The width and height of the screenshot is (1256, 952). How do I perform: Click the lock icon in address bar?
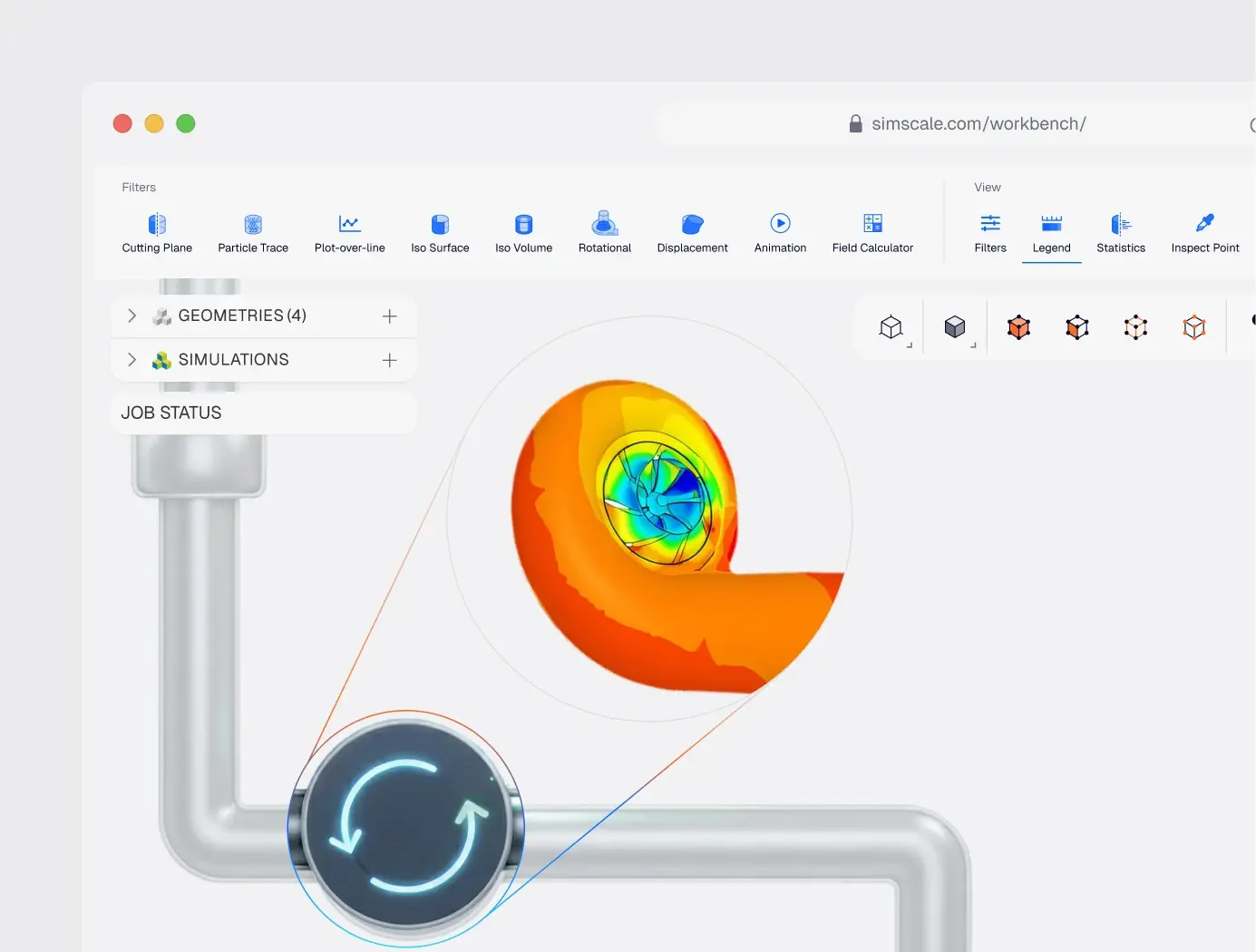pyautogui.click(x=855, y=124)
